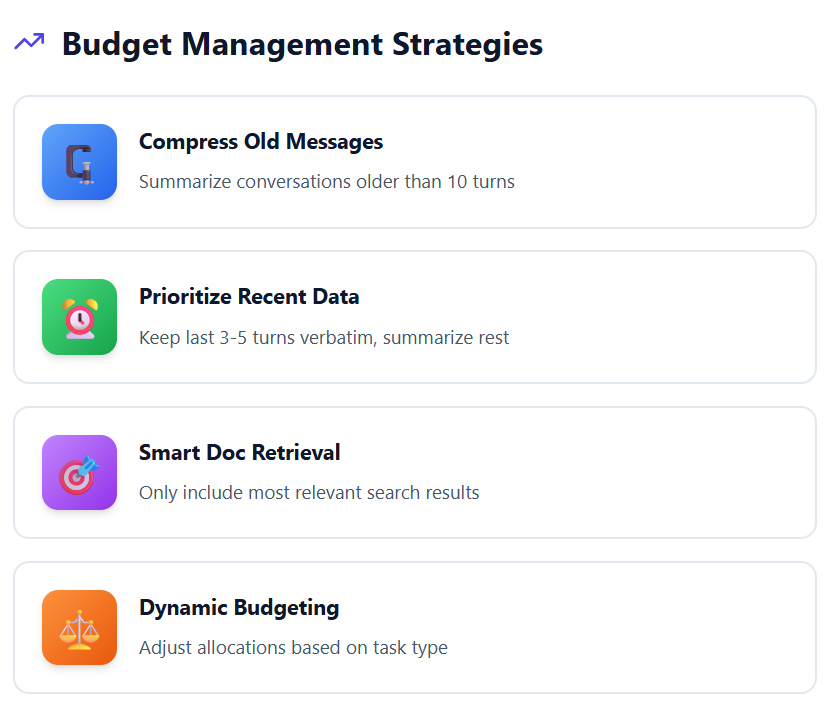The width and height of the screenshot is (826, 703).
Task: Select the Compress Old Messages title
Action: tap(260, 142)
